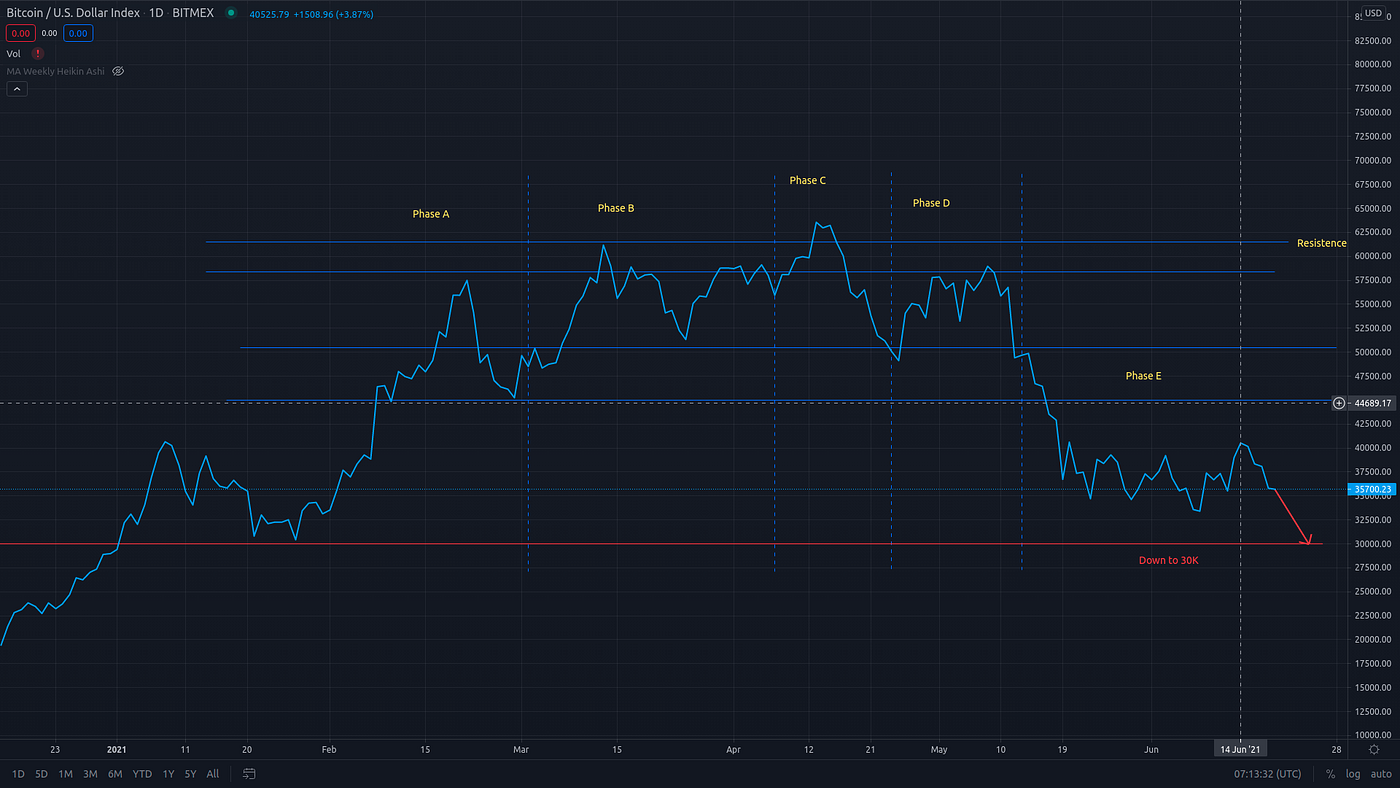Screen dimensions: 1400x788
Task: Collapse the indicator legend with the chevron
Action: 16,89
